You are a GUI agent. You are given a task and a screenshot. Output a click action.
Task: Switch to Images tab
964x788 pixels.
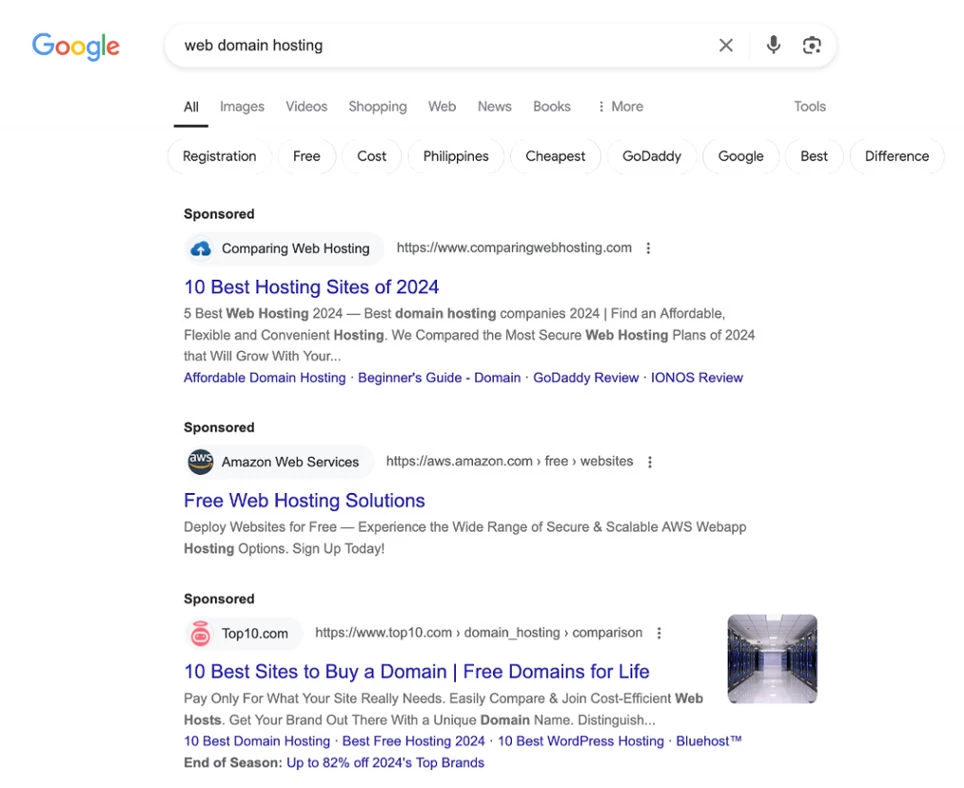pos(242,107)
